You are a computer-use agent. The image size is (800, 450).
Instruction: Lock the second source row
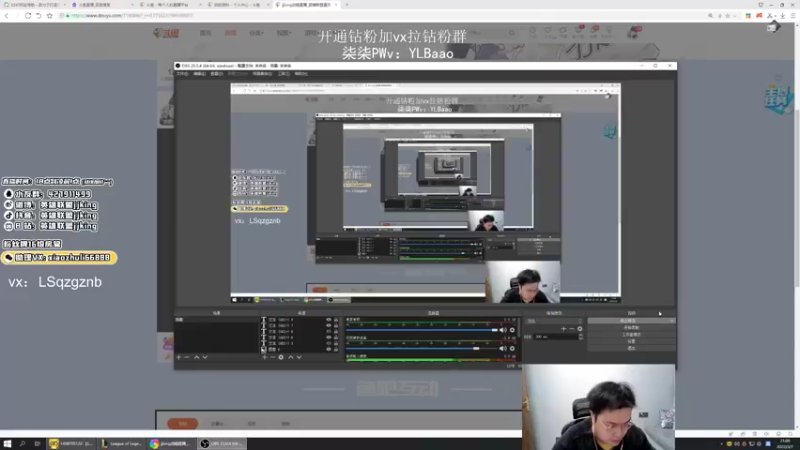coord(336,326)
